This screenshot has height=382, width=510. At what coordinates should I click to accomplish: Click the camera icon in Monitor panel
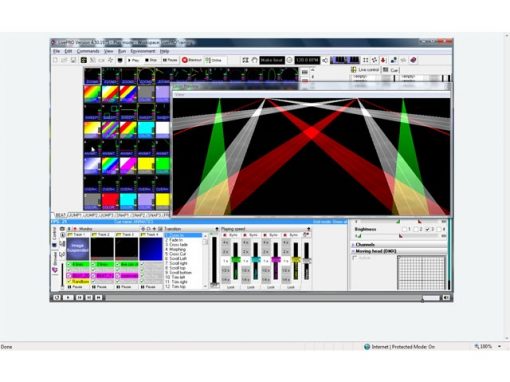tap(62, 229)
